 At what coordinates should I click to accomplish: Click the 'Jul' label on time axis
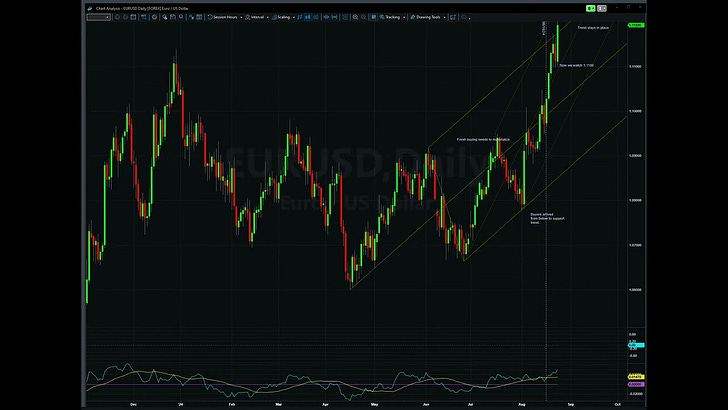pos(470,404)
